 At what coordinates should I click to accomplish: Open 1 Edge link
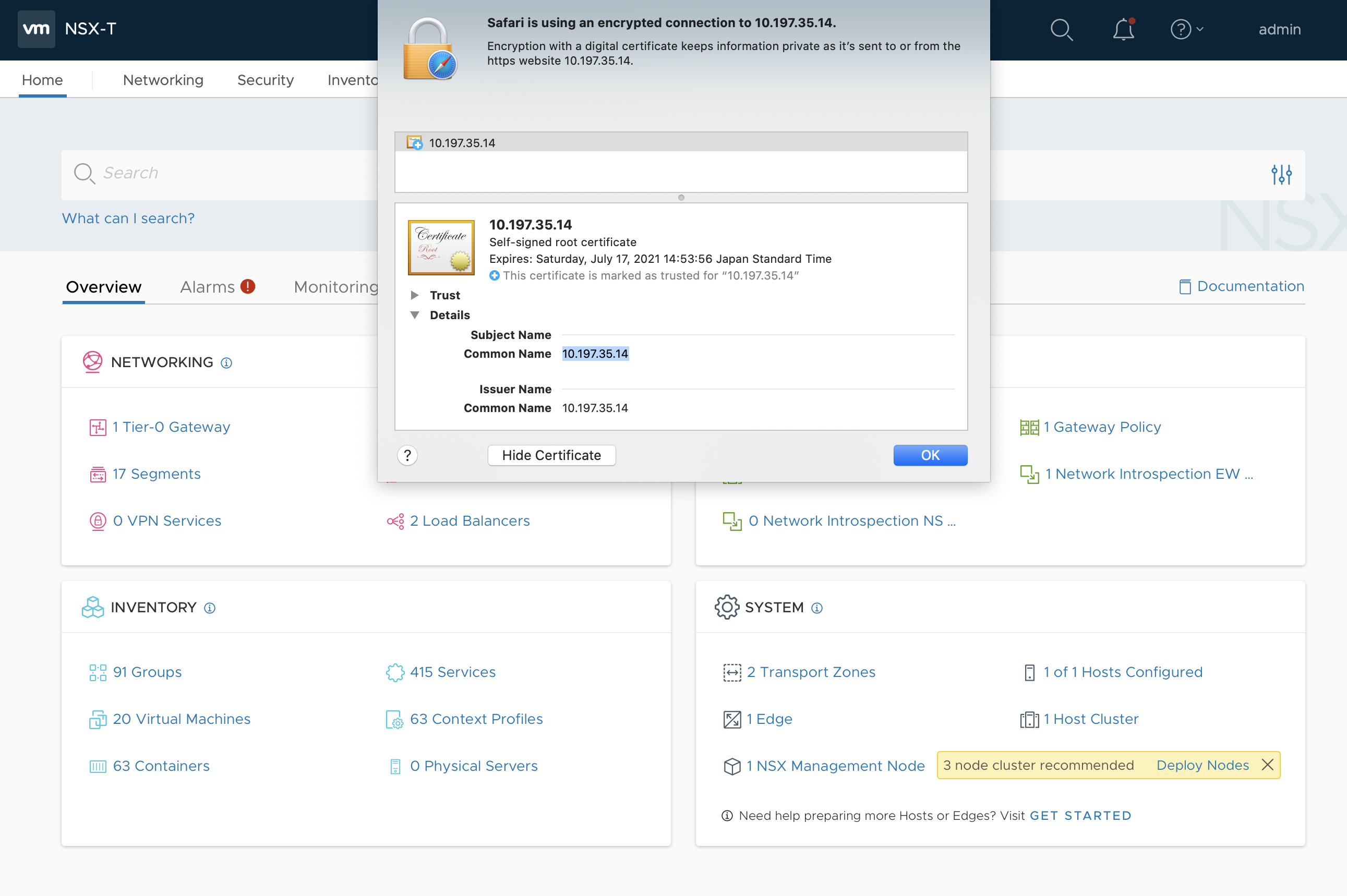(x=769, y=719)
